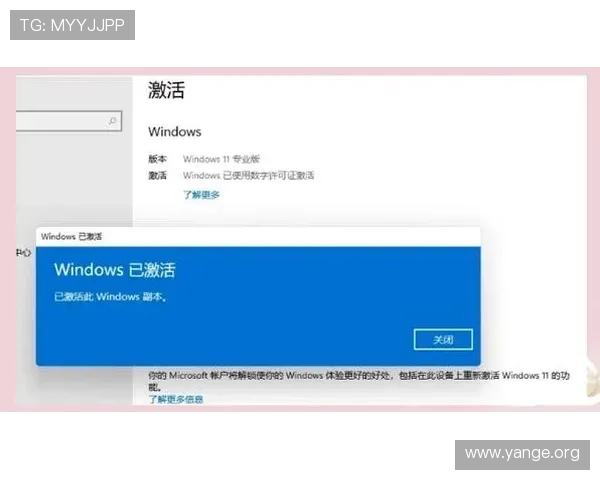Open the 了解更多 link under activation status
Image resolution: width=600 pixels, height=480 pixels.
click(201, 195)
